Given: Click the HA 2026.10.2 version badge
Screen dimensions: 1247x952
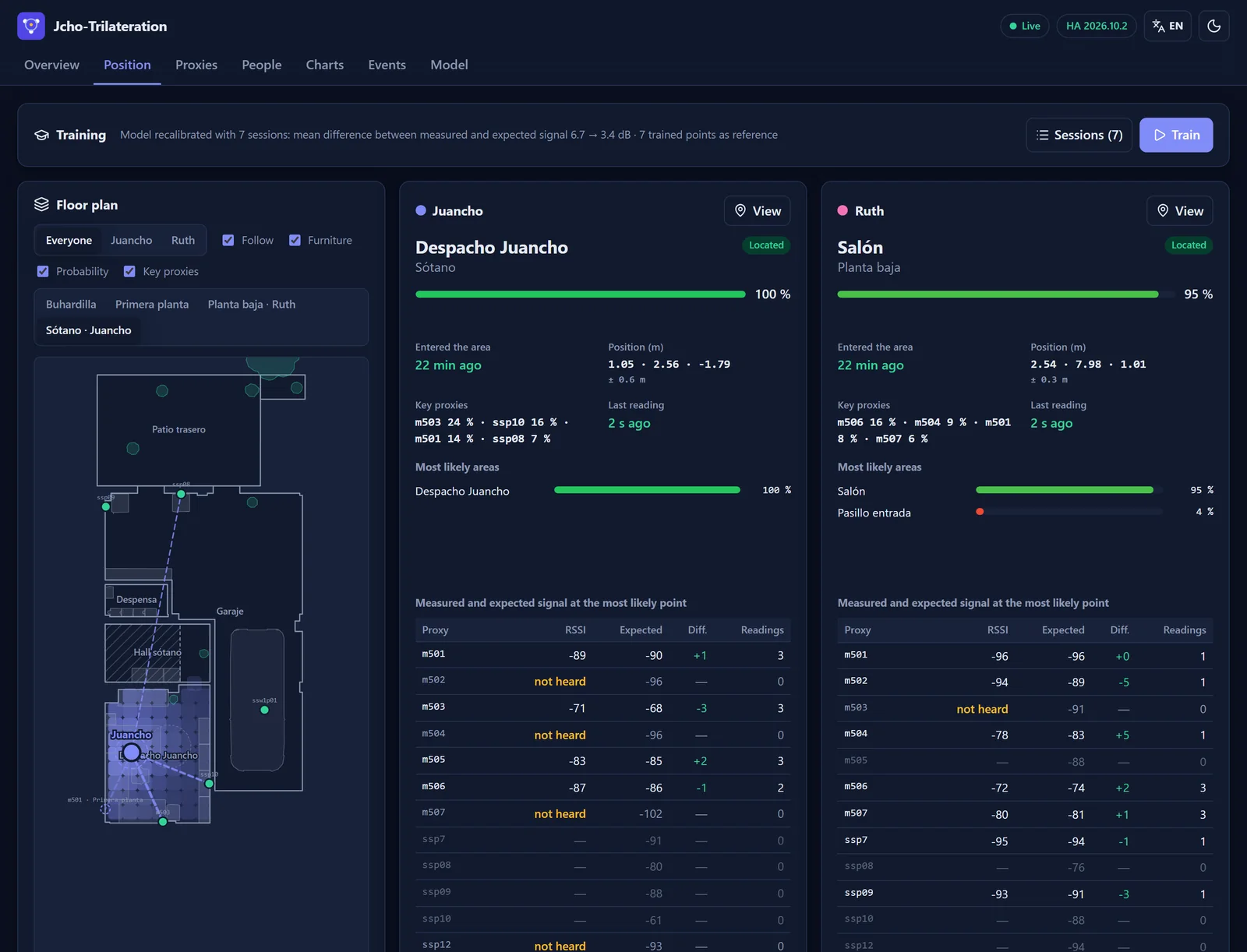Looking at the screenshot, I should click(x=1097, y=26).
